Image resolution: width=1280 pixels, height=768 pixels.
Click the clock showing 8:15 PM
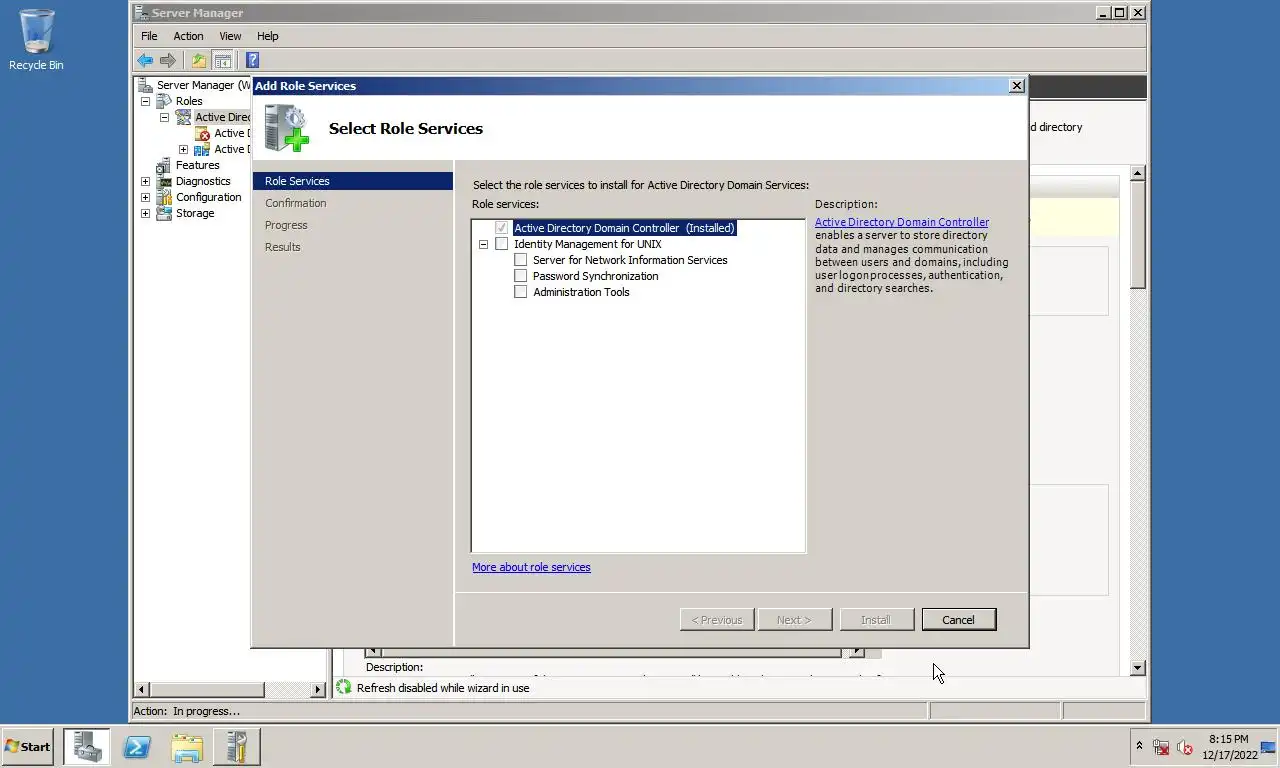click(1229, 739)
